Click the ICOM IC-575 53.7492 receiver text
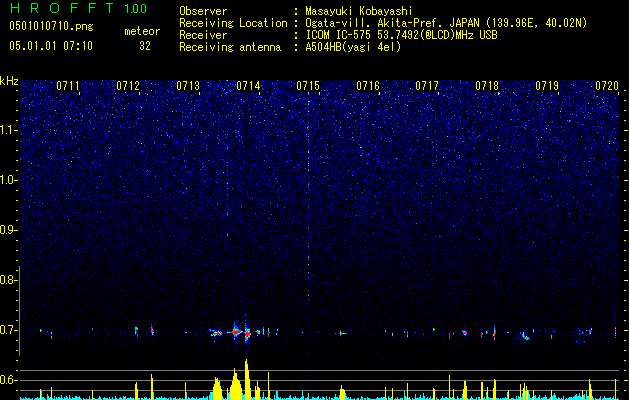The image size is (629, 400). (x=401, y=35)
